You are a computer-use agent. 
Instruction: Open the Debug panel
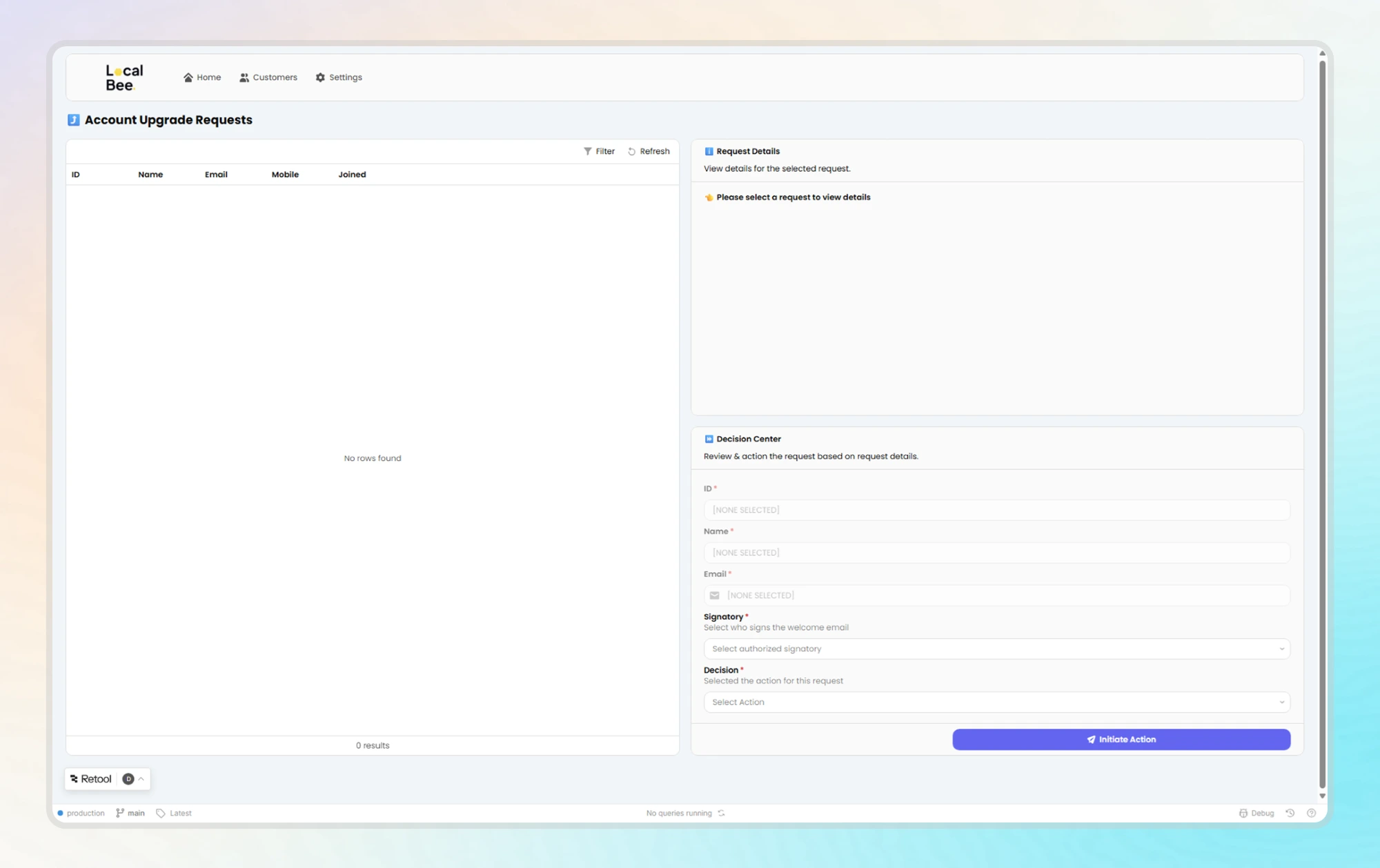click(1256, 813)
